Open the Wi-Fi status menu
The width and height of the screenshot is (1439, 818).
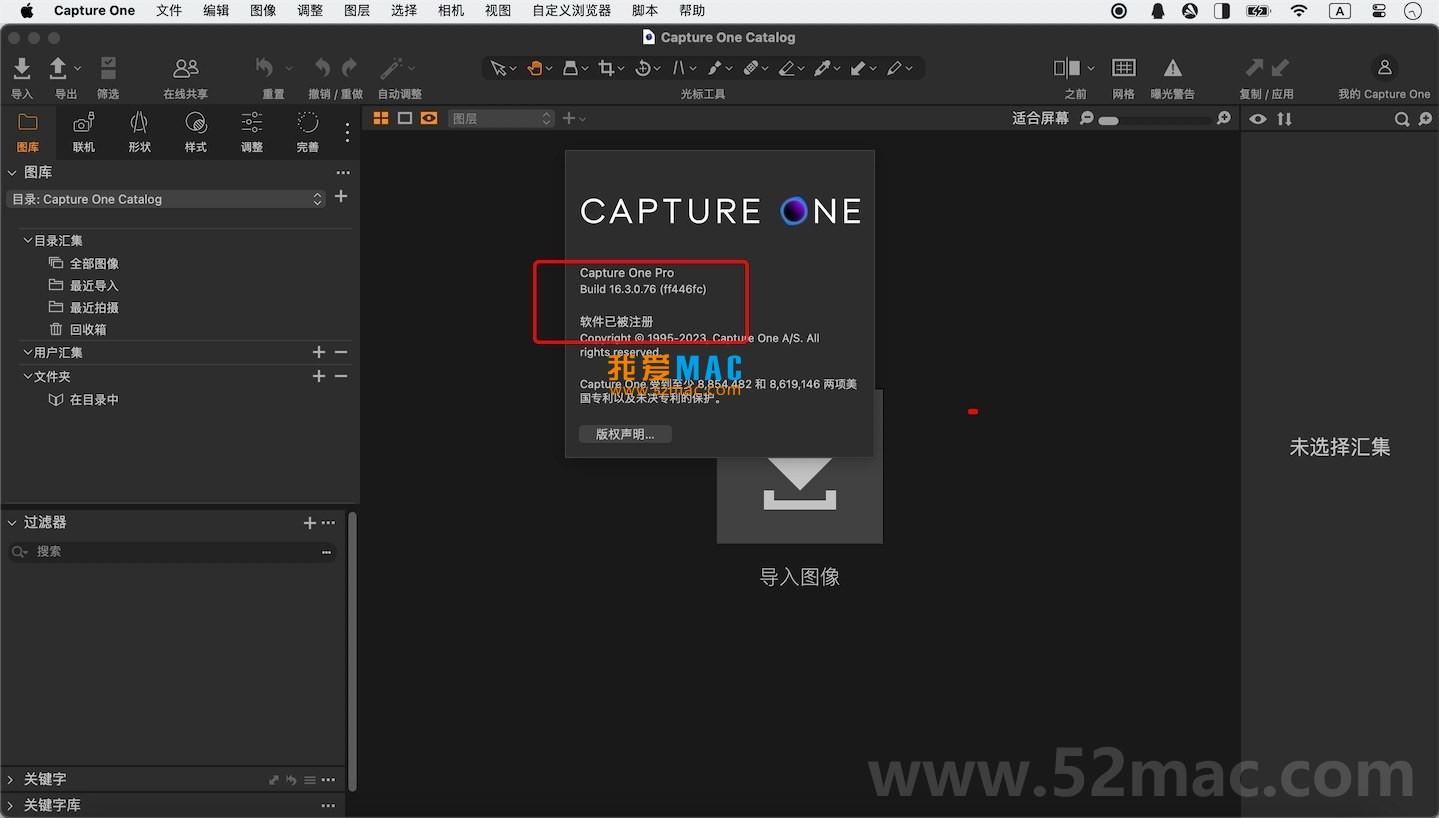tap(1299, 11)
